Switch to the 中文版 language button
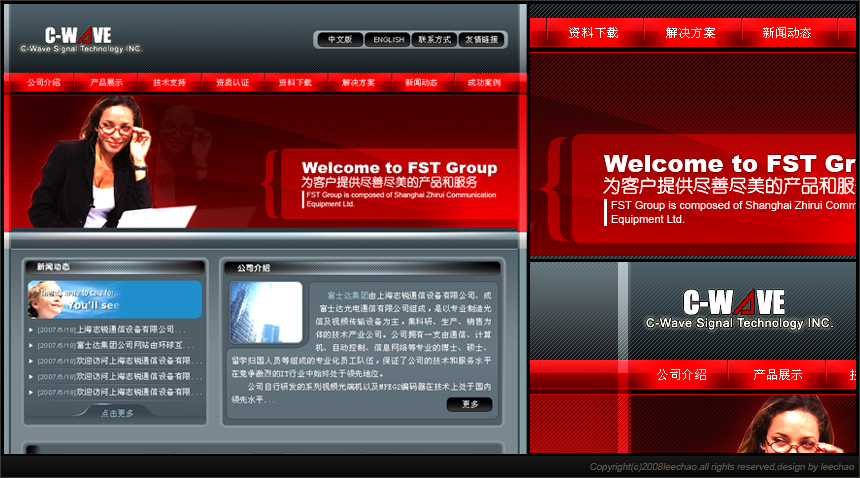This screenshot has height=478, width=860. coord(340,39)
